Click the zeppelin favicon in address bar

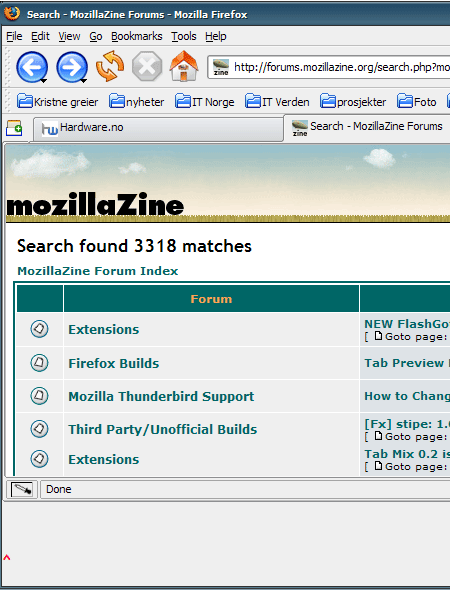[221, 67]
